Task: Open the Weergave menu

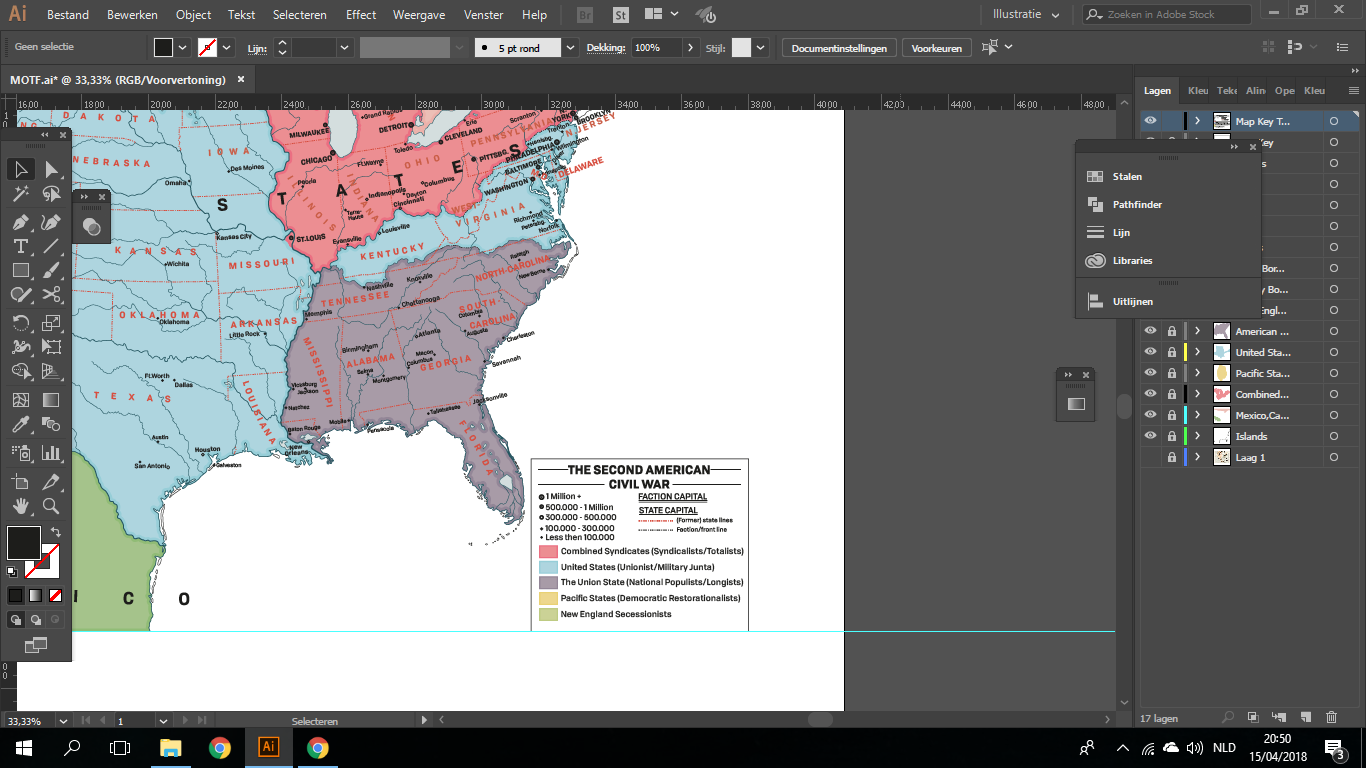Action: (x=420, y=14)
